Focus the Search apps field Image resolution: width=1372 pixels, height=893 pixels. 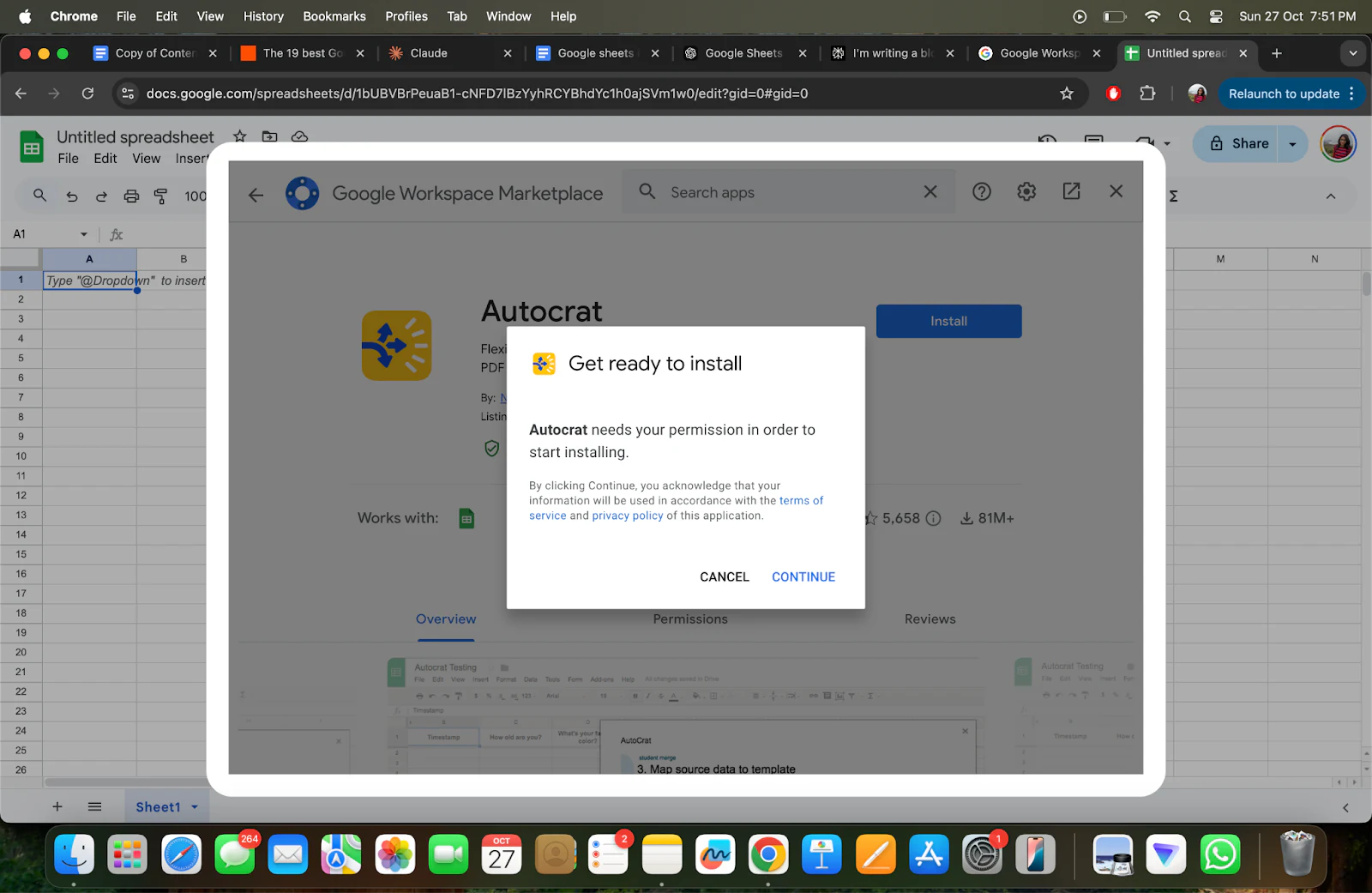coord(789,192)
